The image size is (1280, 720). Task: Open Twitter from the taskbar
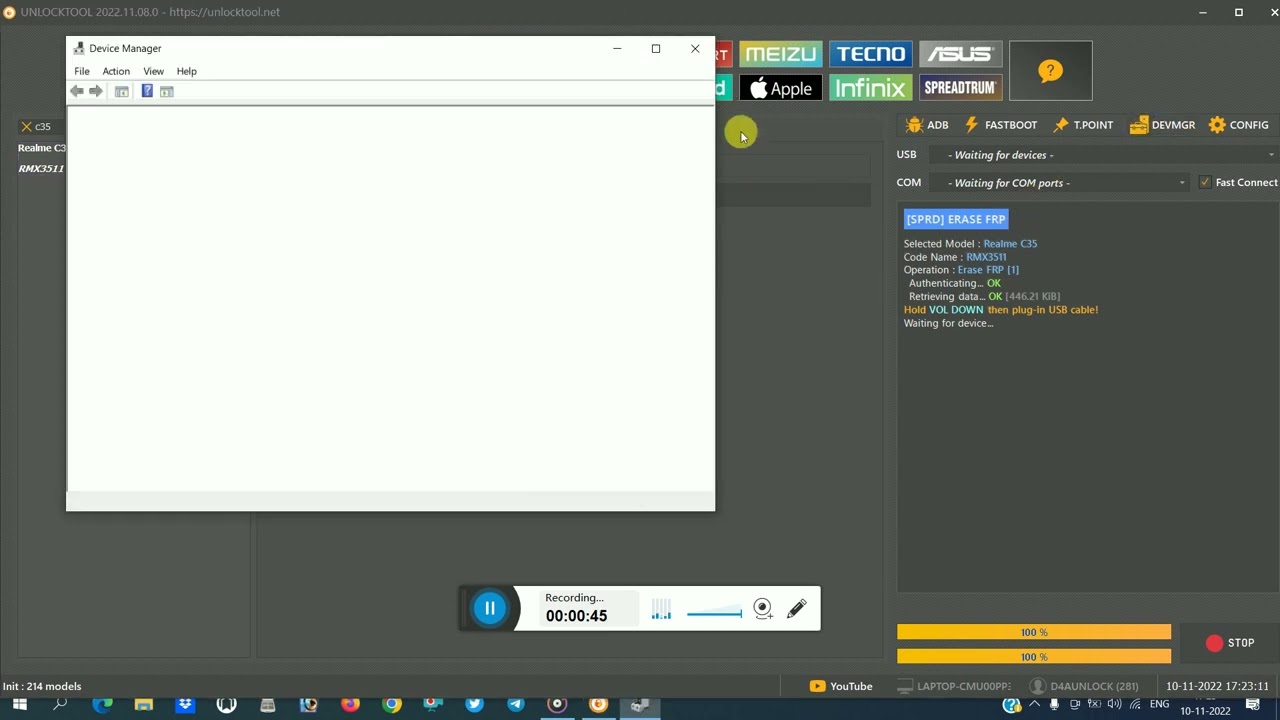(474, 705)
